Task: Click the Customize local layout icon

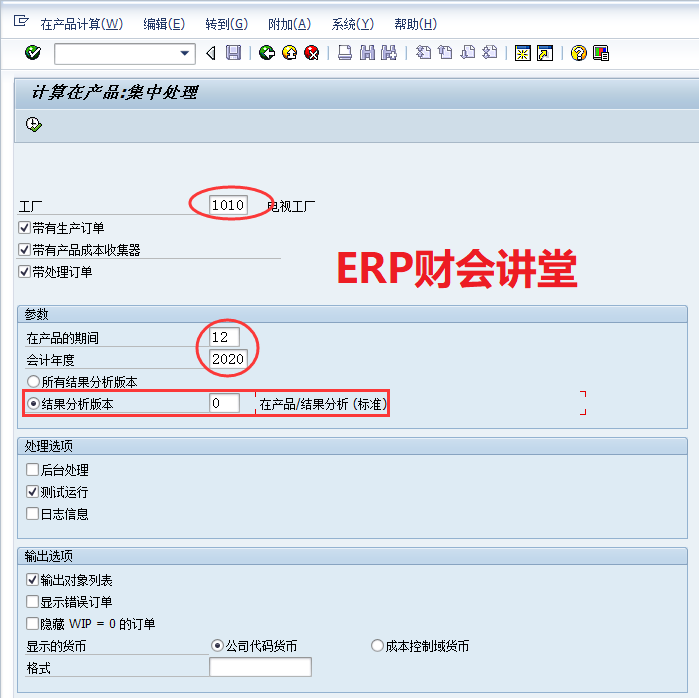Action: coord(601,53)
